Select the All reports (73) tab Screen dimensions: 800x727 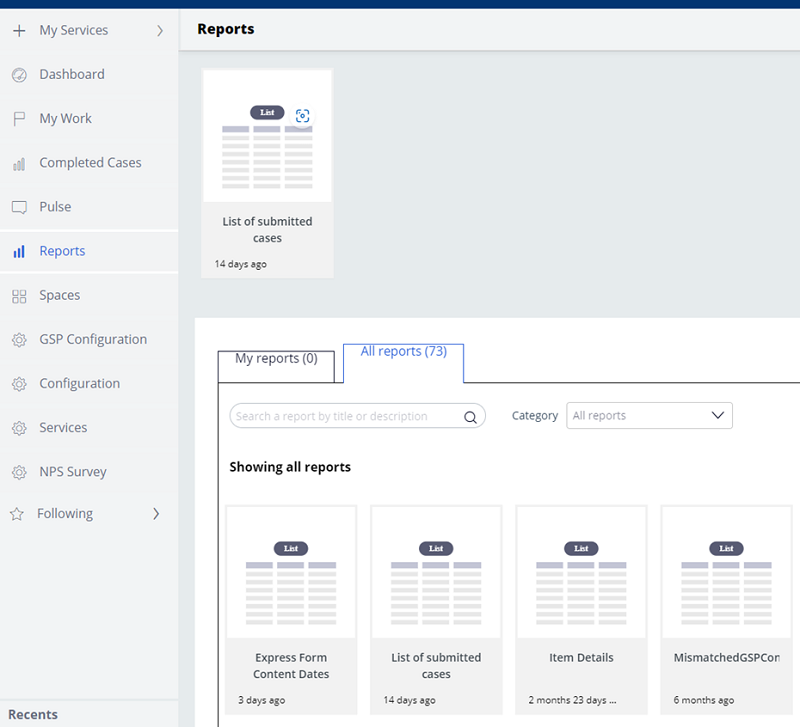click(403, 363)
